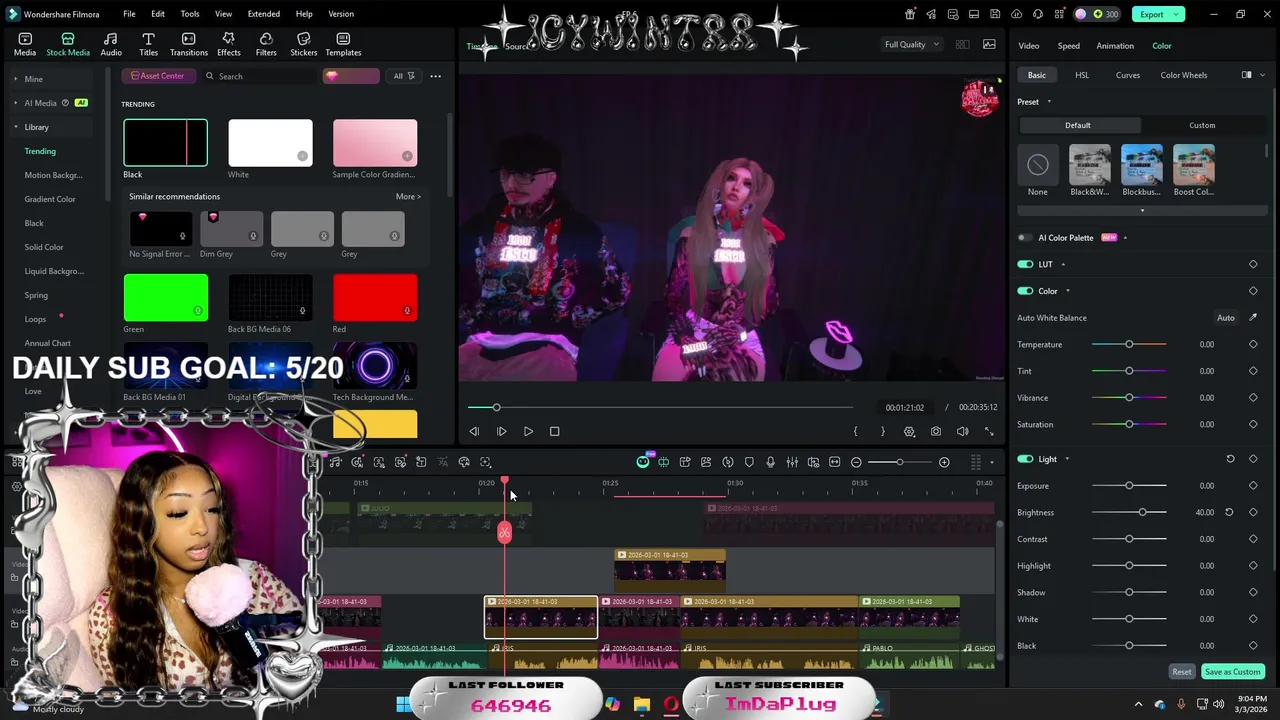Select the Green media thumbnail
Screen dimensions: 1280x720
pos(165,297)
